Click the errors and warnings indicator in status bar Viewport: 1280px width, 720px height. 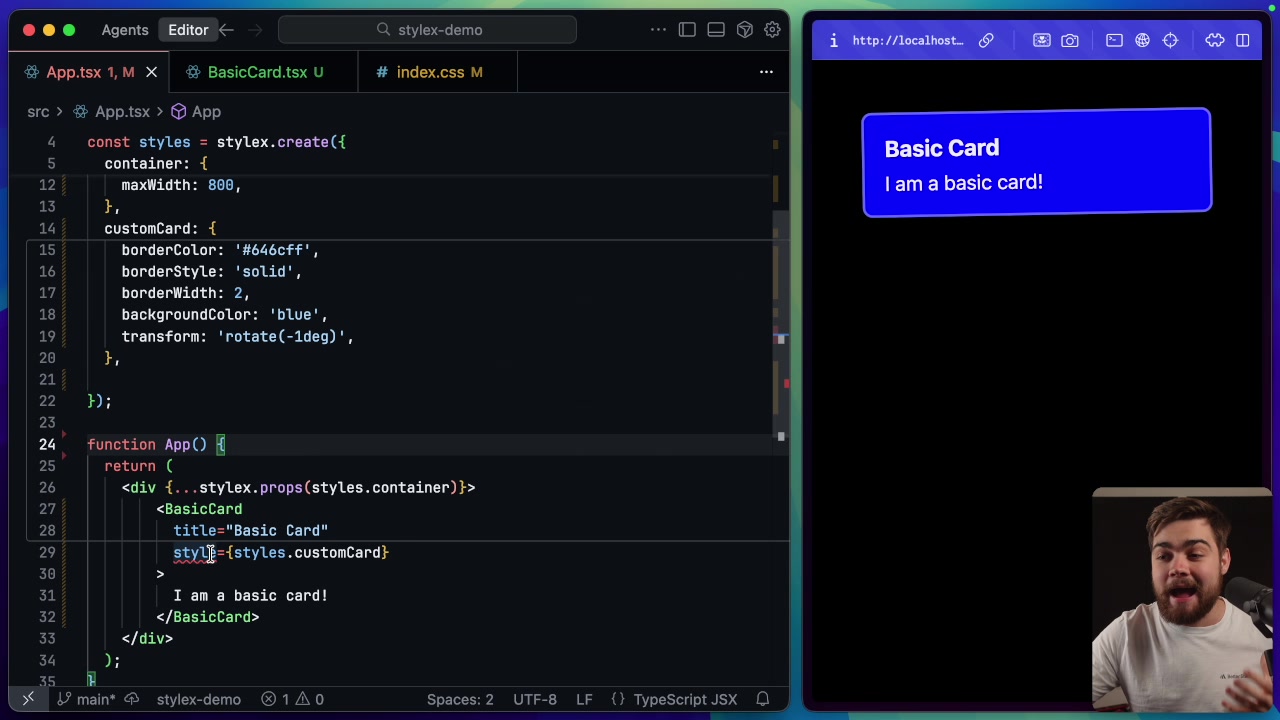click(x=295, y=699)
